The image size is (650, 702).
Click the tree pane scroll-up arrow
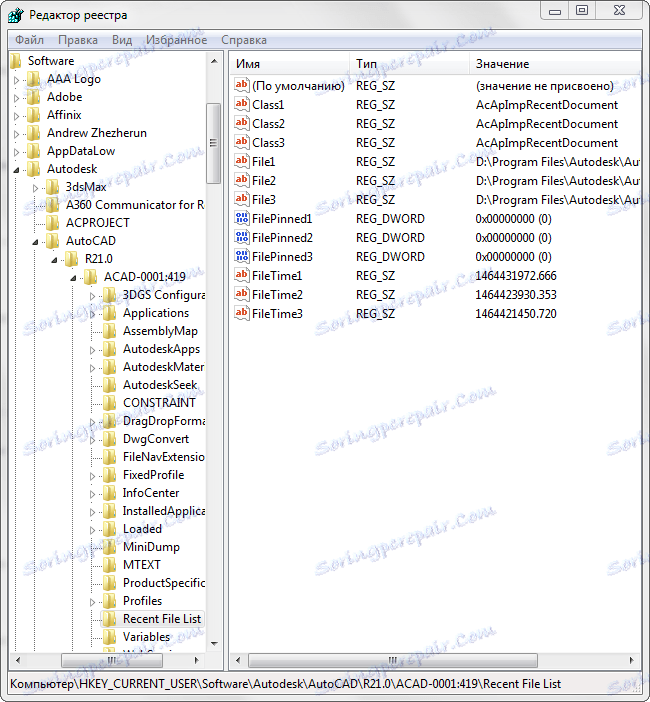point(214,61)
